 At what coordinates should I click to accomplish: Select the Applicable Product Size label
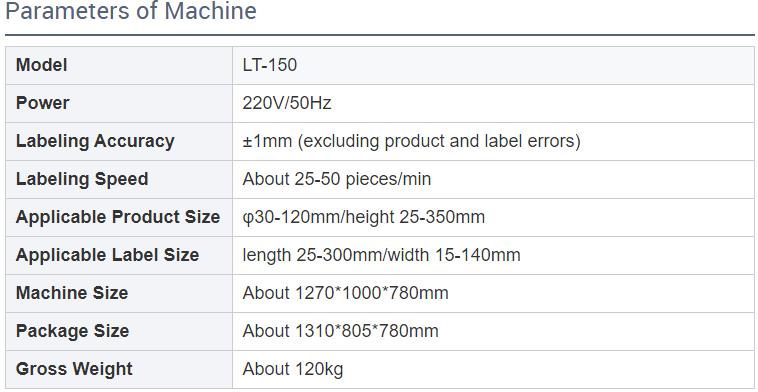(118, 217)
